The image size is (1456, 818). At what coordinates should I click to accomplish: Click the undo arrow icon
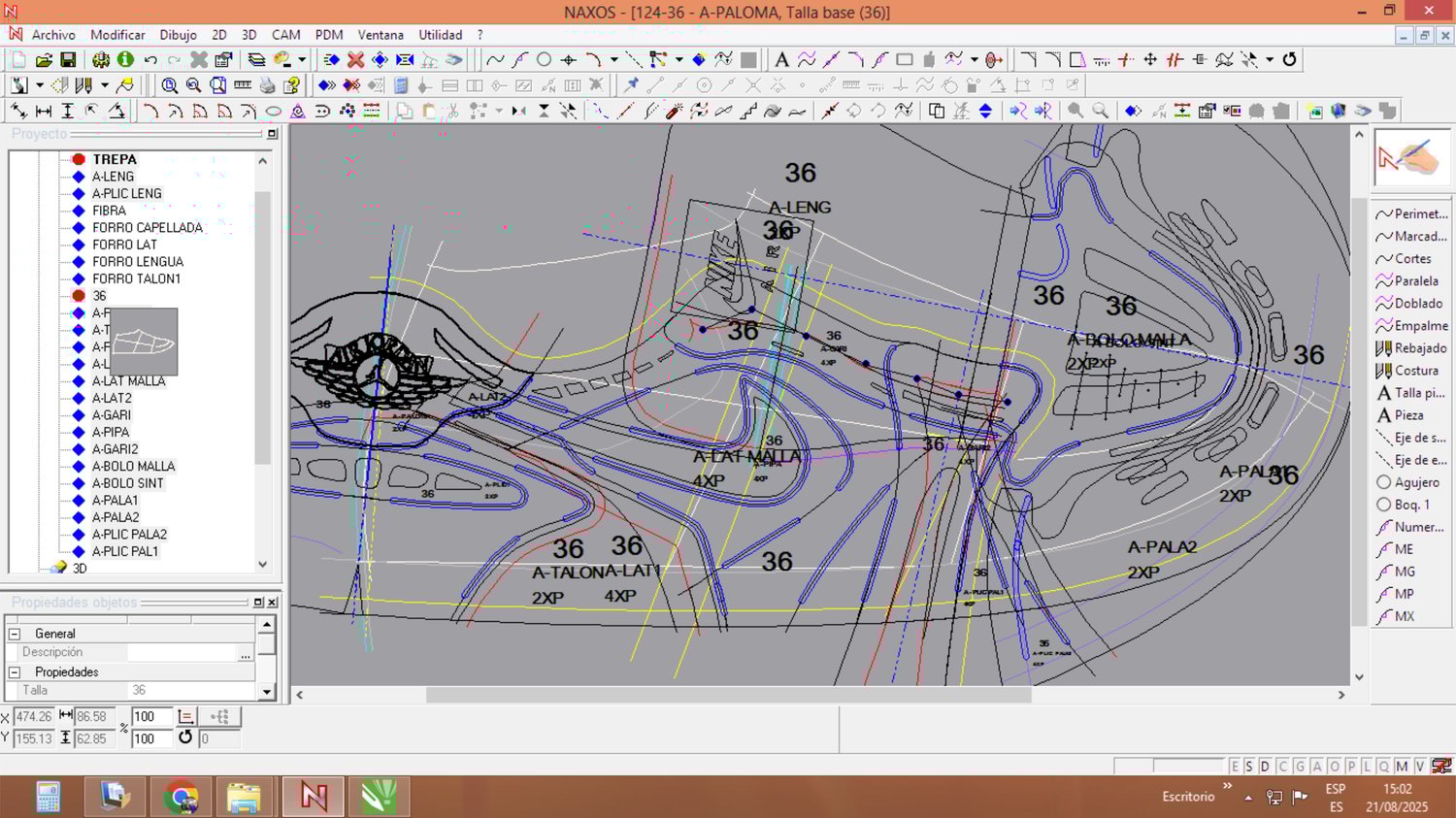point(150,60)
